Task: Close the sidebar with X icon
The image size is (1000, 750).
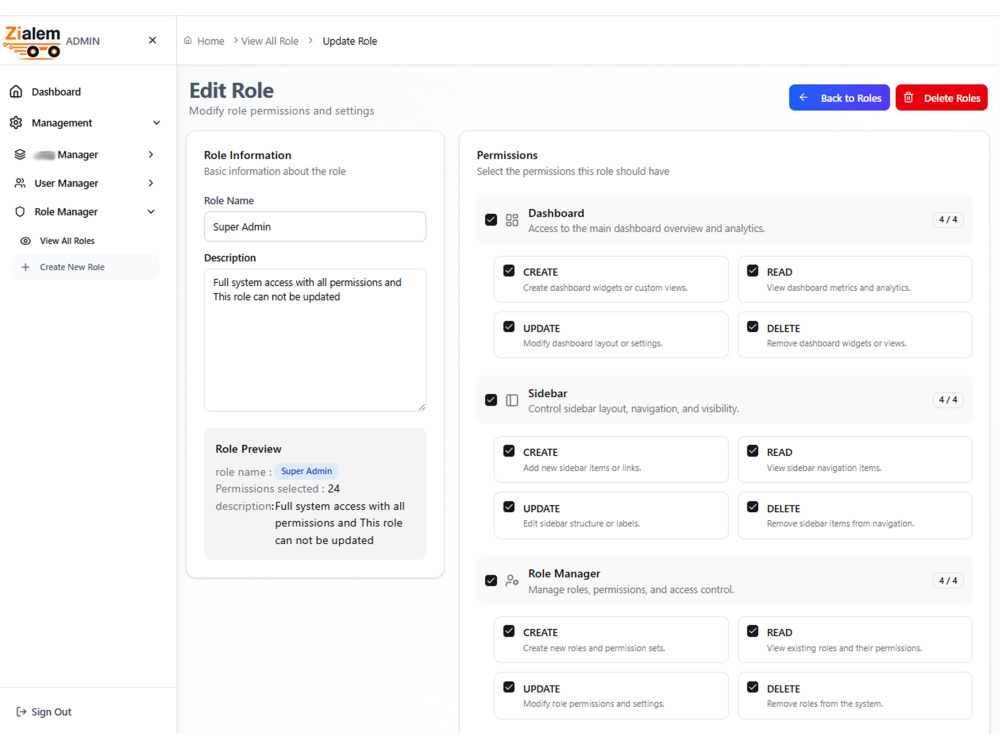Action: coord(152,40)
